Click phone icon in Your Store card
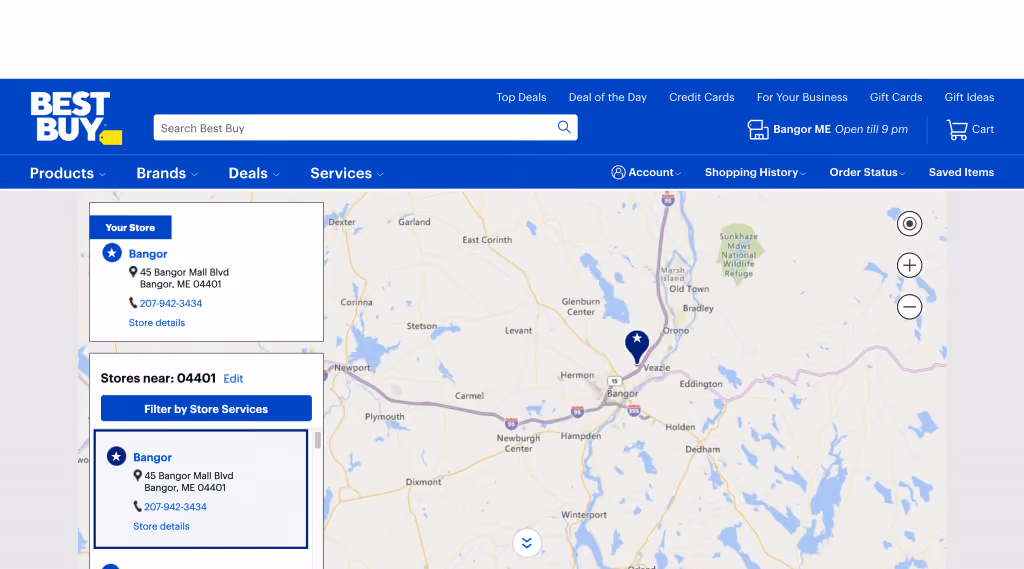The width and height of the screenshot is (1024, 569). click(133, 302)
